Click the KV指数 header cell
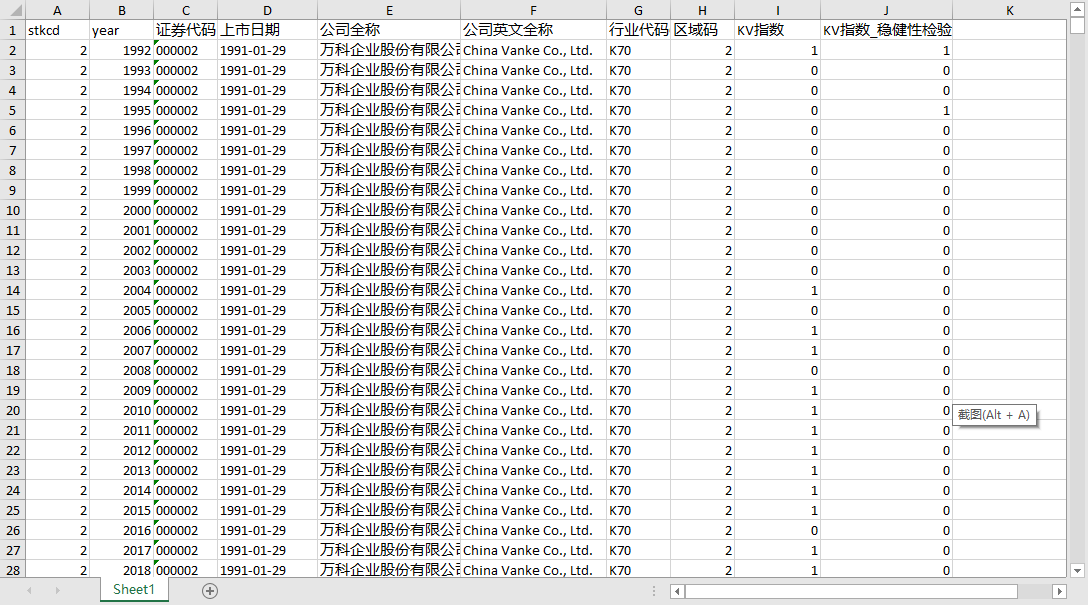Image resolution: width=1088 pixels, height=605 pixels. [777, 30]
